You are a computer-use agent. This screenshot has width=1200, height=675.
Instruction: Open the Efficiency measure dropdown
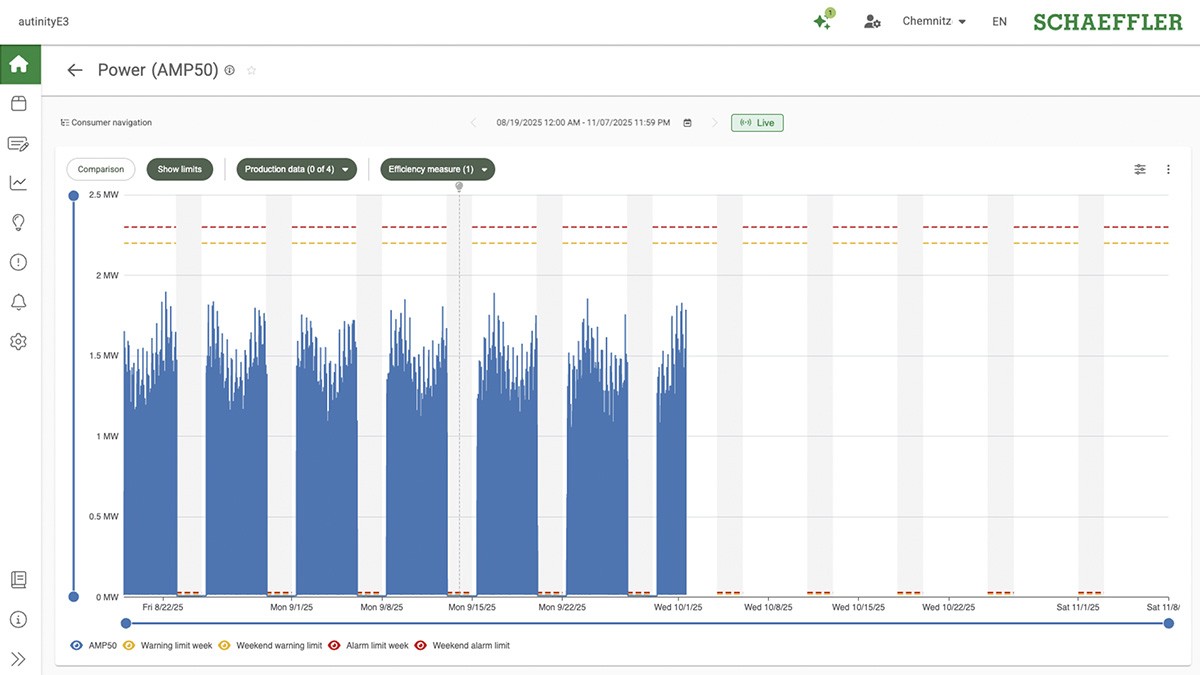coord(437,170)
